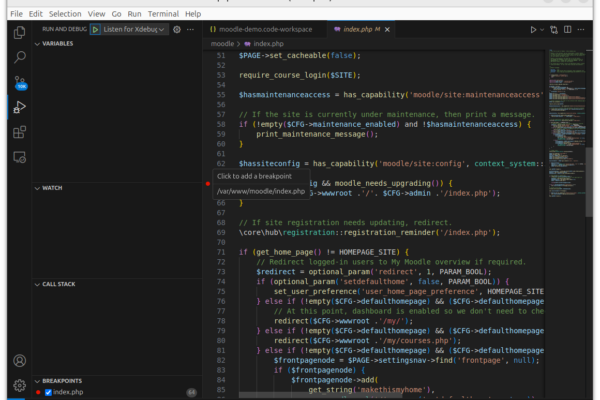The height and width of the screenshot is (400, 600).
Task: Open the Selection menu
Action: pyautogui.click(x=65, y=14)
